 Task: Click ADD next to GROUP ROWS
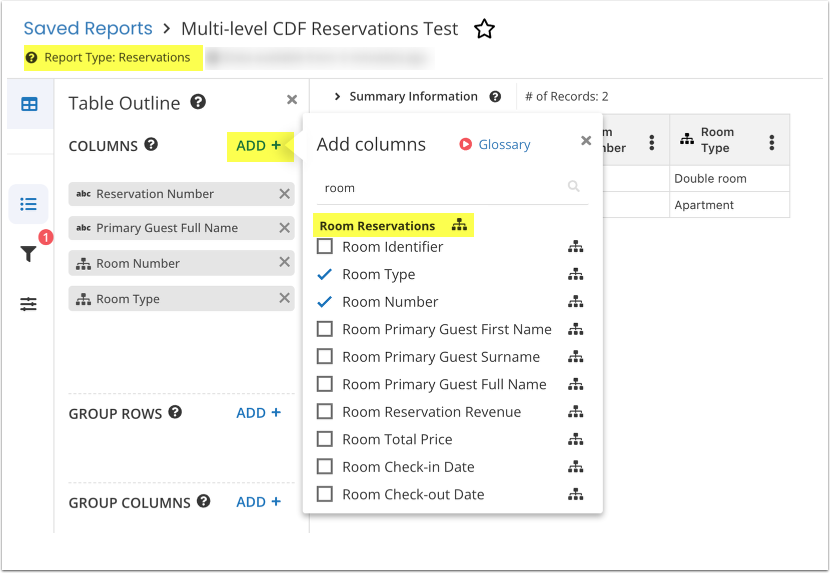(258, 413)
